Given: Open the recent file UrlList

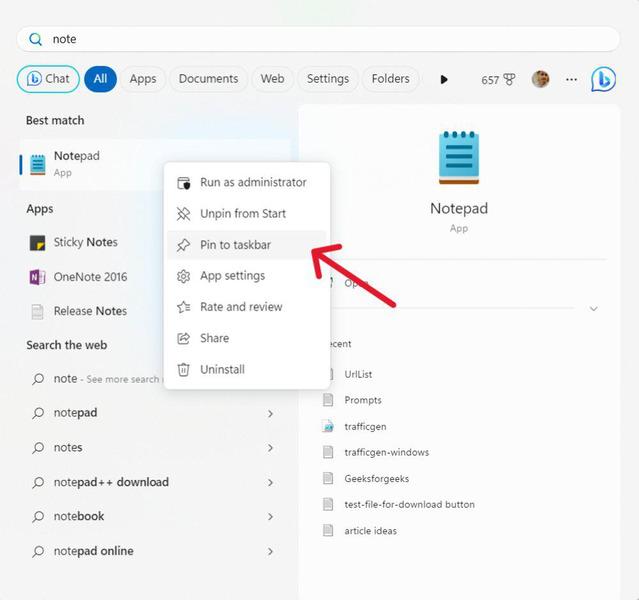Looking at the screenshot, I should 358,374.
